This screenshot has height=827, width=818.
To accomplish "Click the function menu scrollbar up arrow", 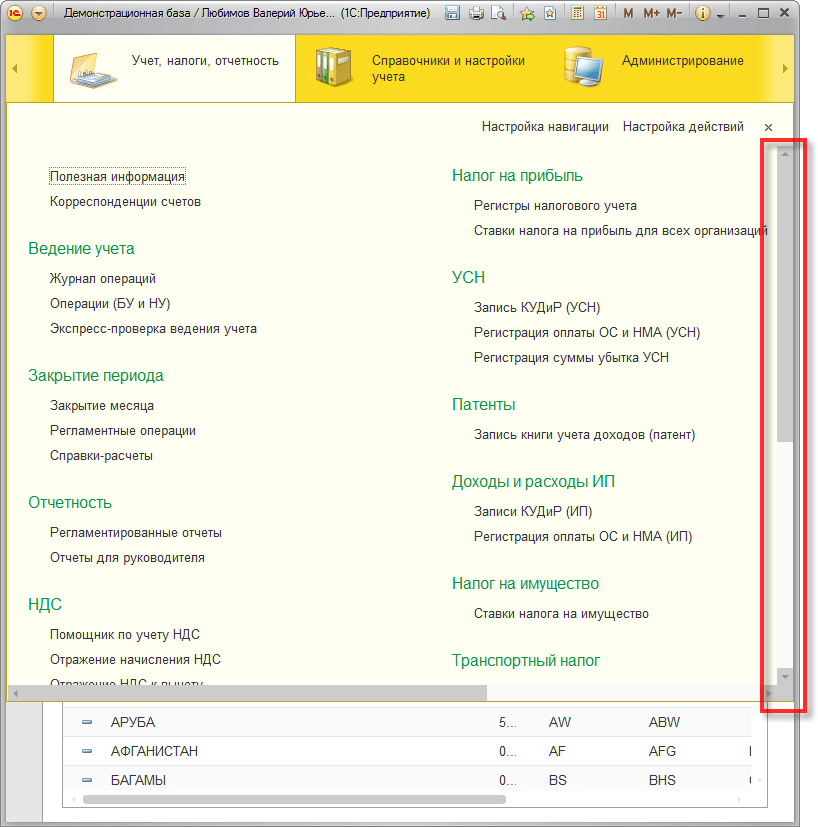I will click(785, 154).
